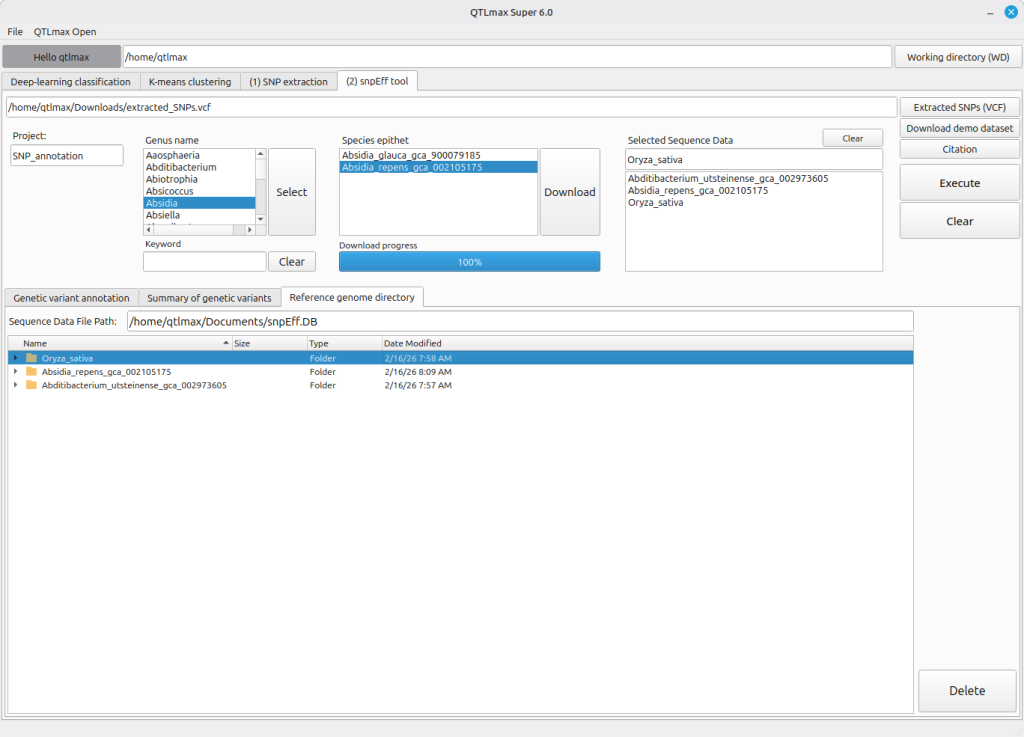Click the download progress bar

(x=469, y=262)
